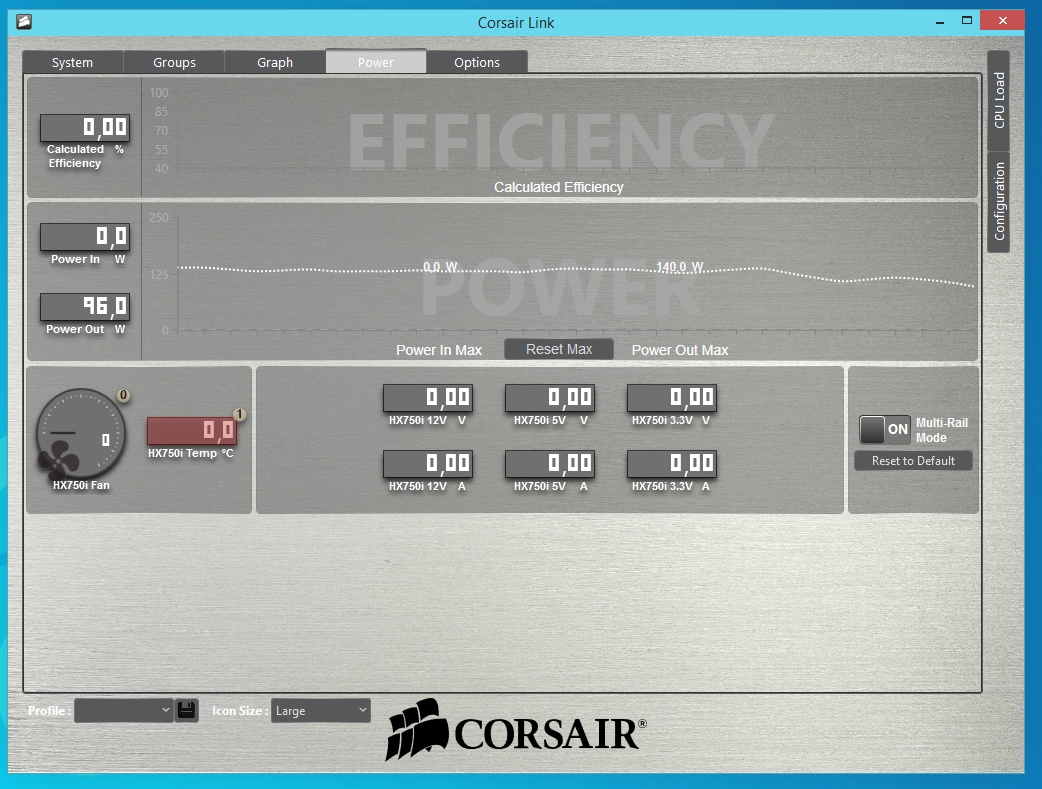Click the Power Out wattage display

coord(84,307)
